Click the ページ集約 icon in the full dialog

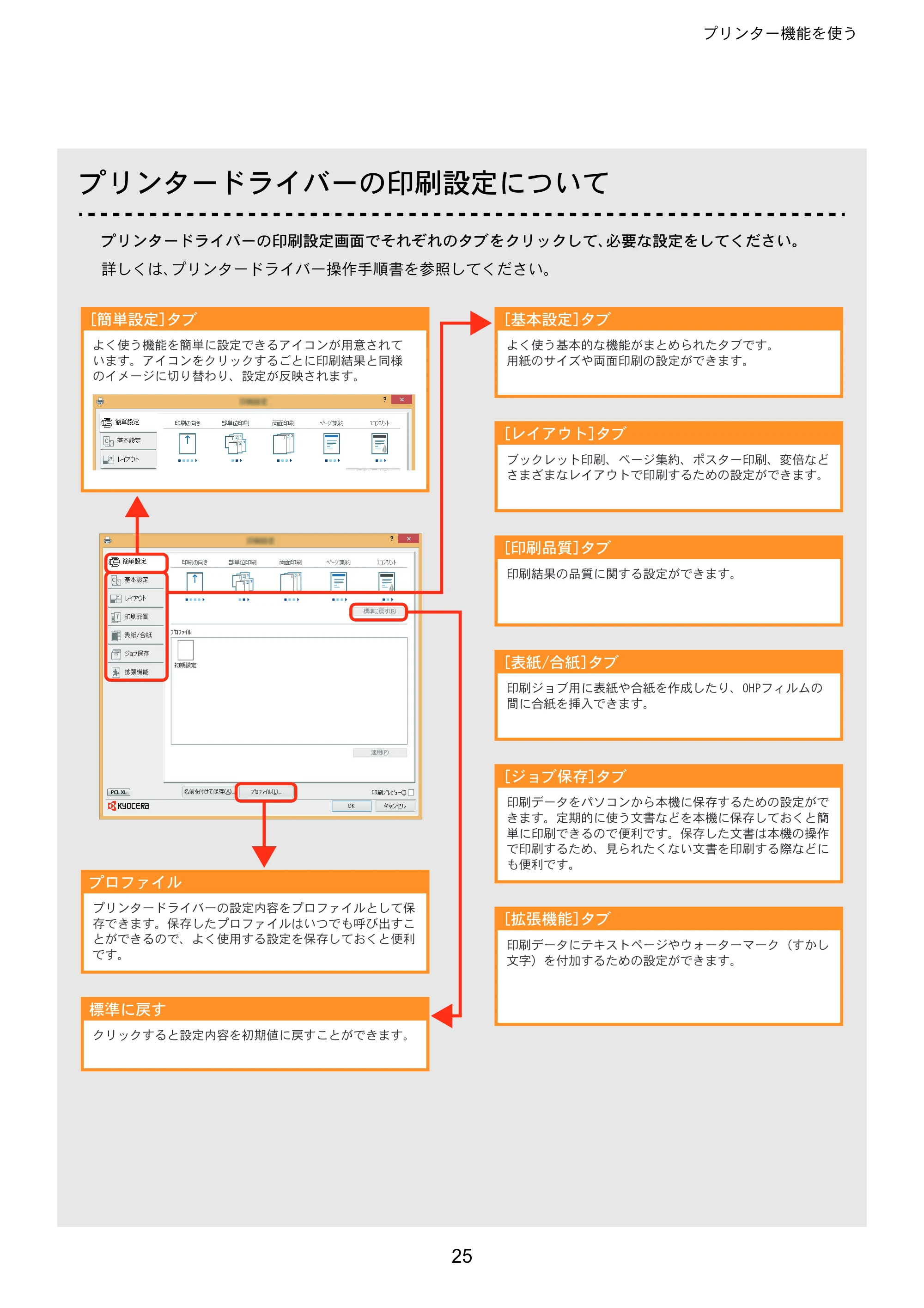pos(339,581)
